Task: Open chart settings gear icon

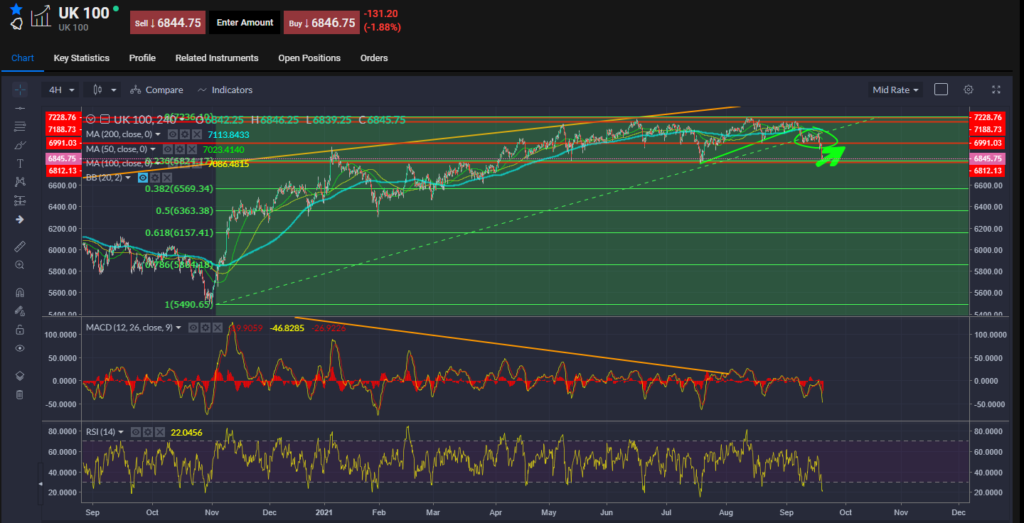Action: pos(968,90)
